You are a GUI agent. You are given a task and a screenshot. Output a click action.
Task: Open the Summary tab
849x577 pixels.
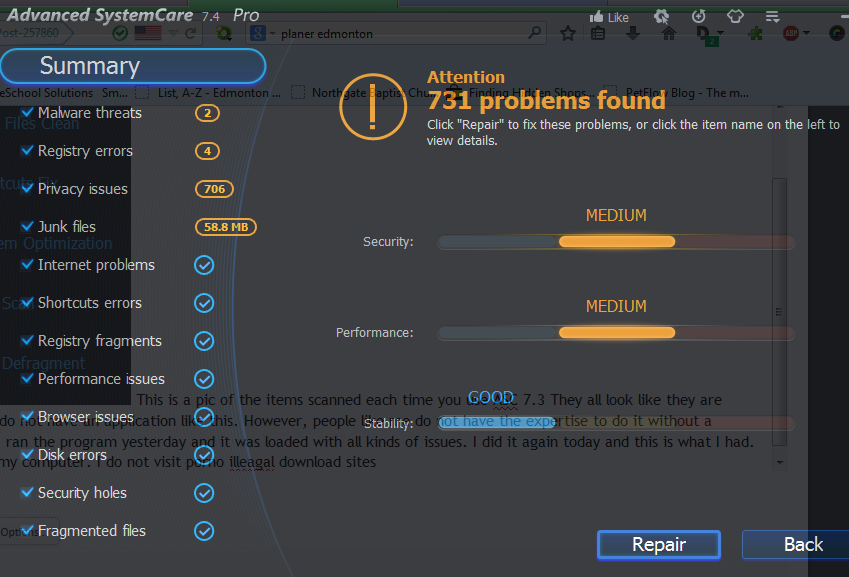click(133, 67)
